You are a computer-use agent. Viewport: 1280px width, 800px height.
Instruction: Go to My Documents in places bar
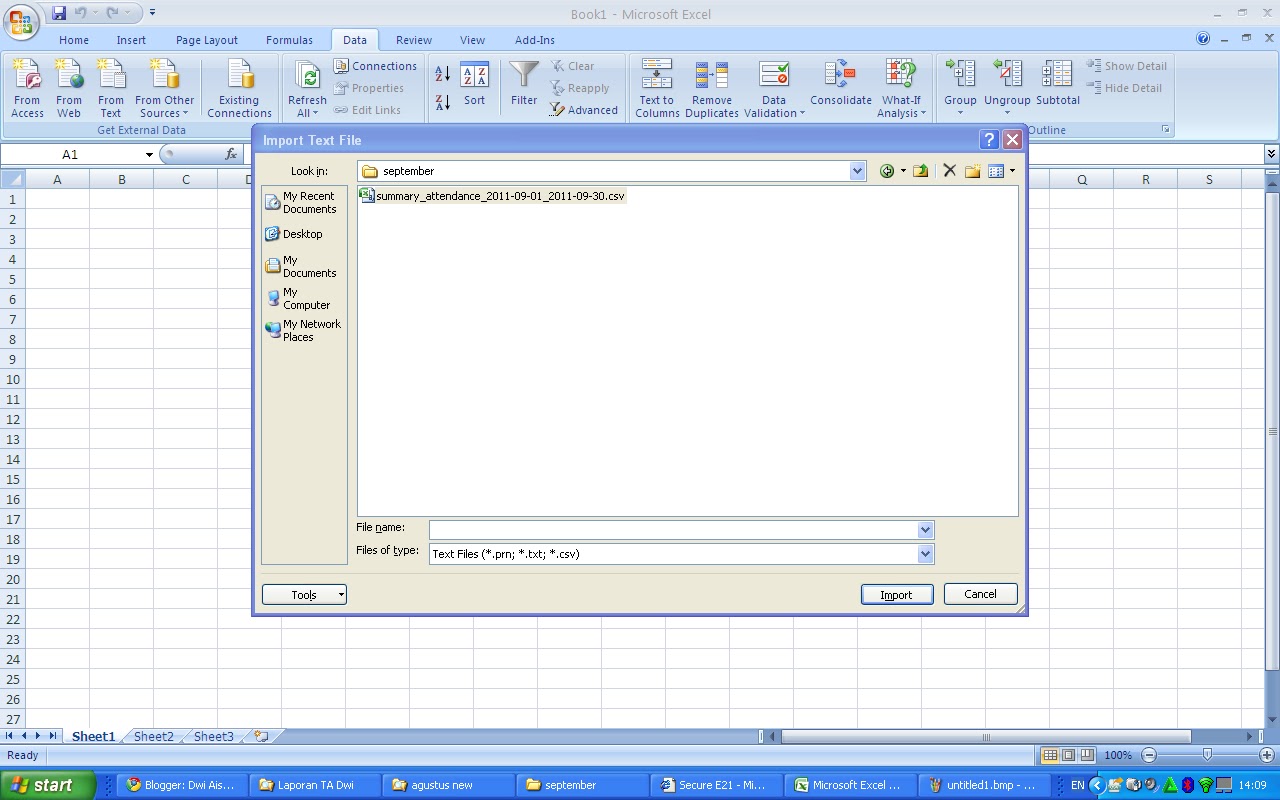point(305,266)
